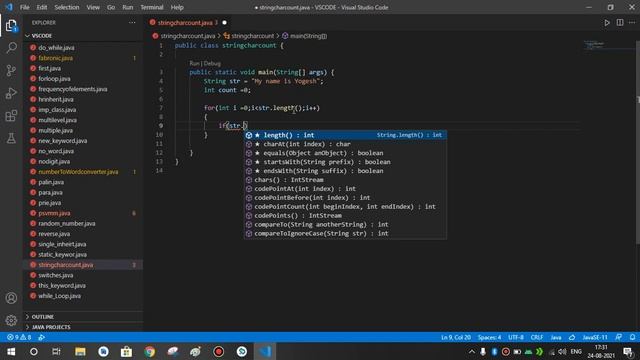Image resolution: width=640 pixels, height=360 pixels.
Task: Open Microsoft Store from taskbar
Action: point(127,351)
